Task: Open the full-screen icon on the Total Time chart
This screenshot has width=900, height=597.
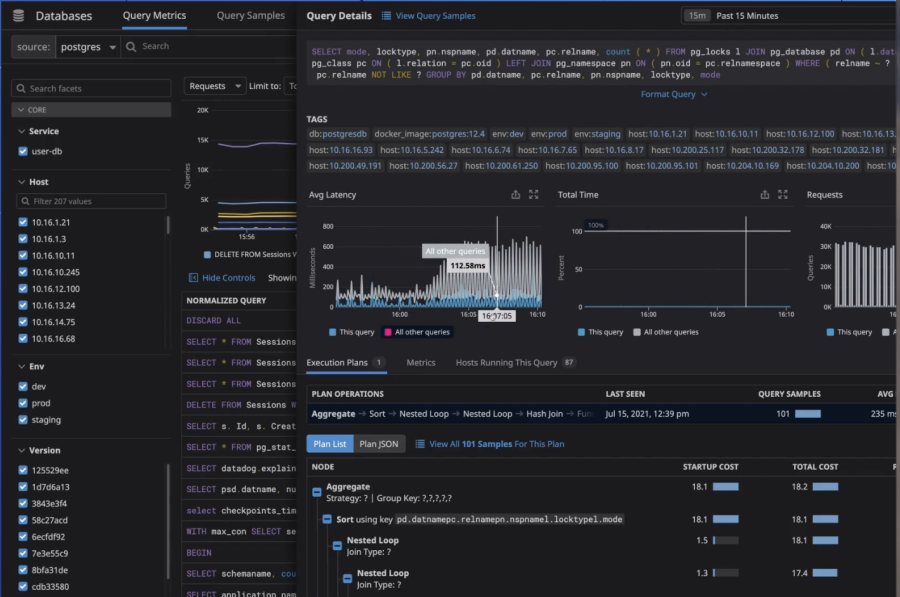Action: [x=782, y=195]
